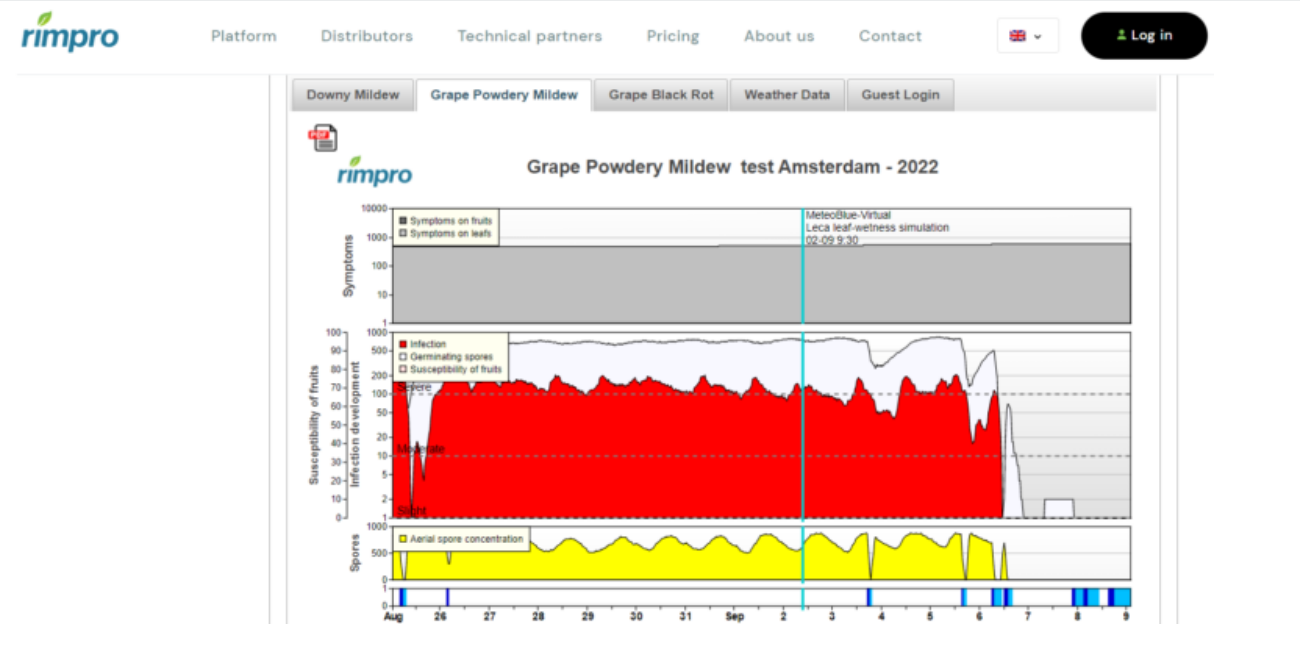Screen dimensions: 1300x660
Task: Switch to the Grape Black Rot tab
Action: coord(661,95)
